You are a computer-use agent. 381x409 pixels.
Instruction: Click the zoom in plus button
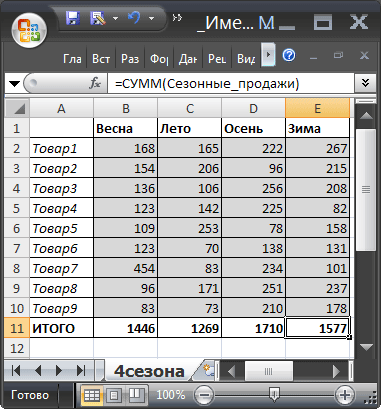(344, 395)
